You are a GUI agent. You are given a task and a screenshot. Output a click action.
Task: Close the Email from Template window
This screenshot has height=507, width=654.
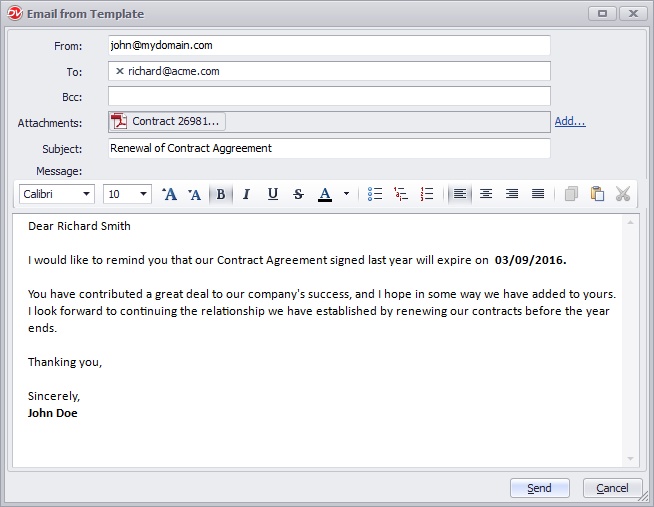[x=633, y=14]
